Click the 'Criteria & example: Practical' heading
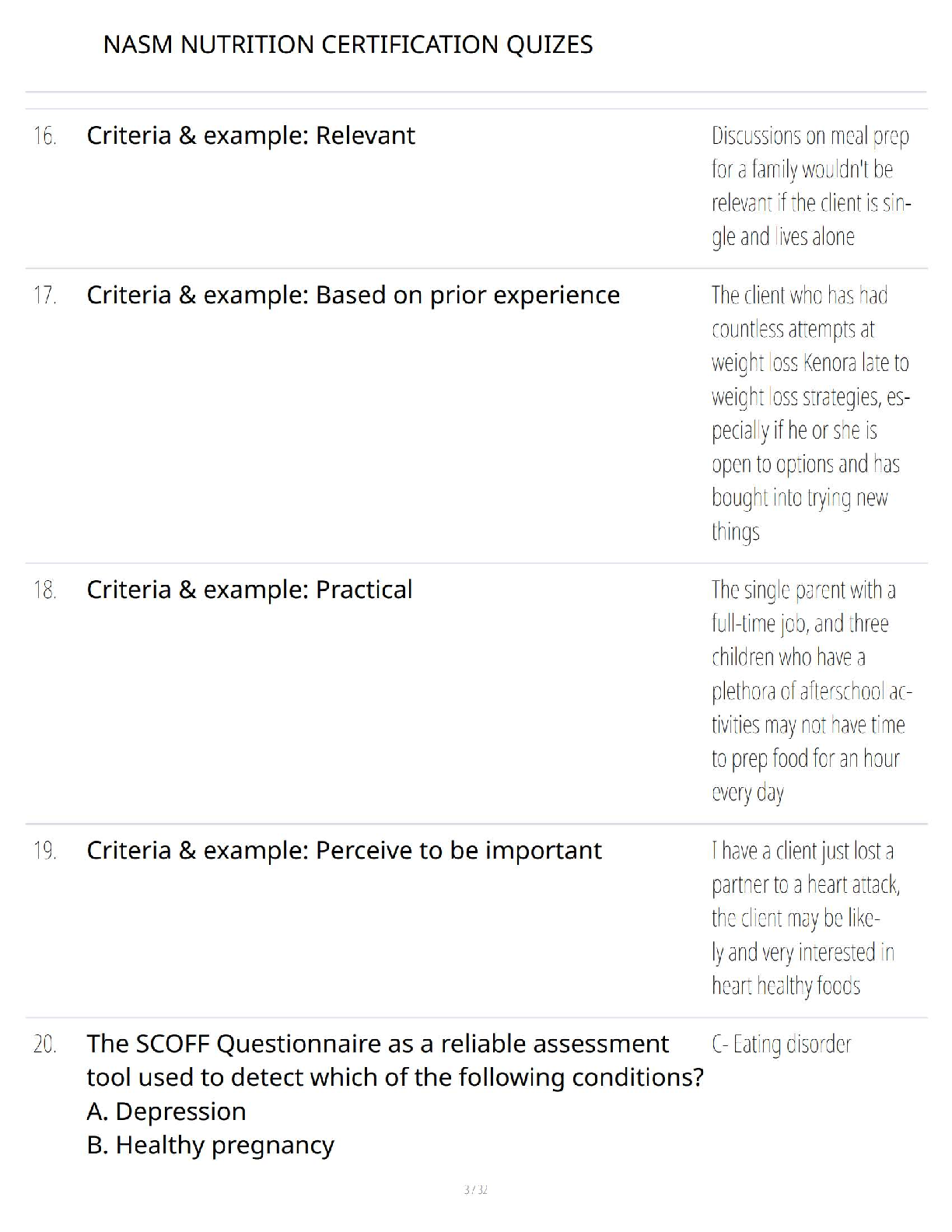 pos(249,590)
